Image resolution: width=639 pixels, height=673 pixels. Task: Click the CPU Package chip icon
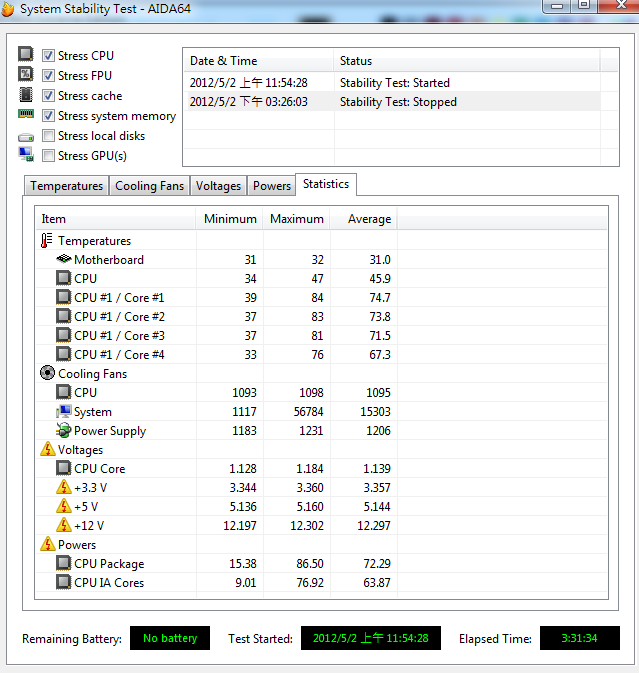click(64, 563)
